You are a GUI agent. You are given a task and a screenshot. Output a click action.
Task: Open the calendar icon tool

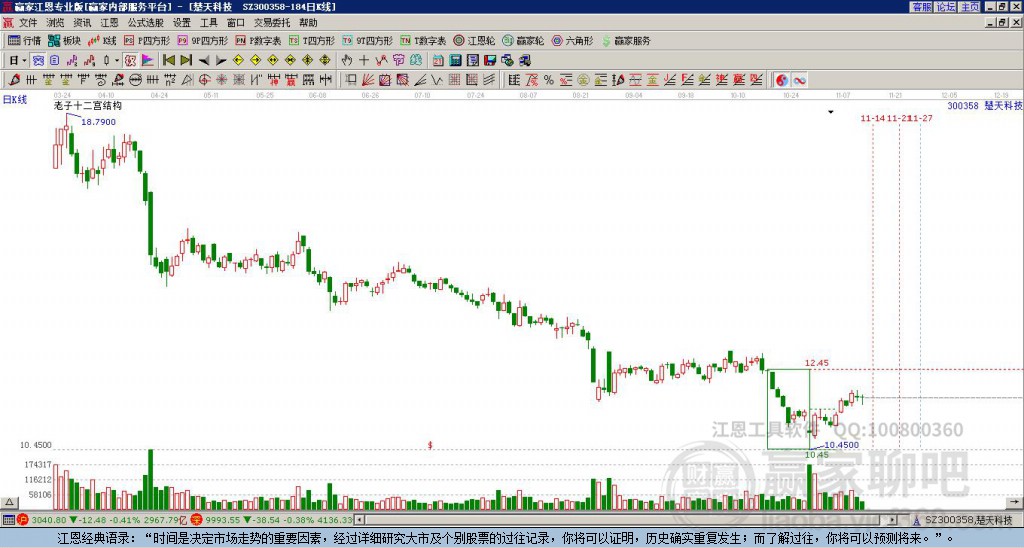click(x=438, y=61)
